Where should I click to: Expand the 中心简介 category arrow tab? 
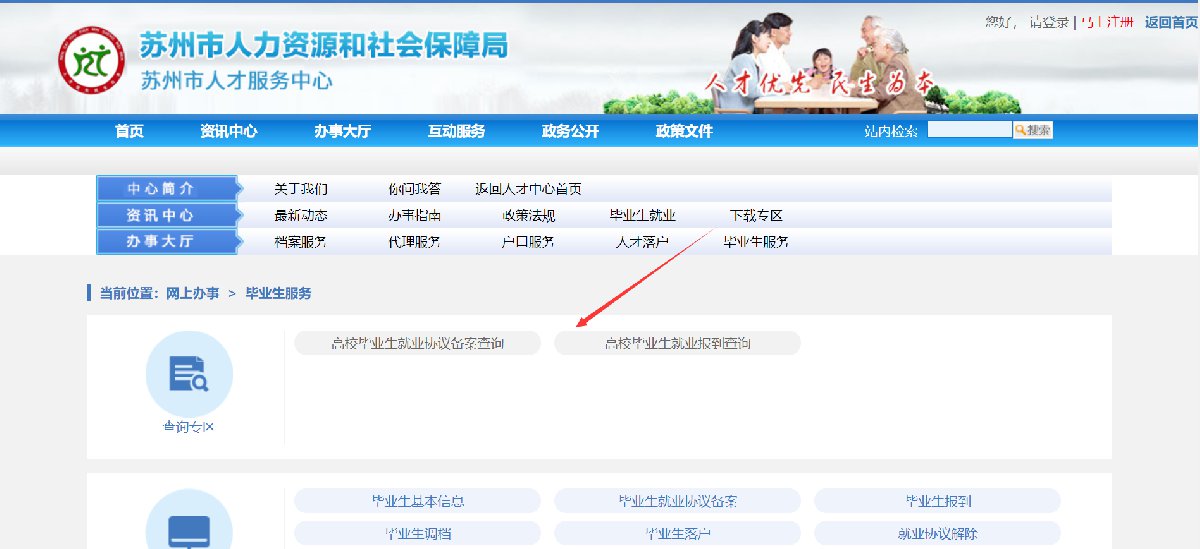pos(167,189)
